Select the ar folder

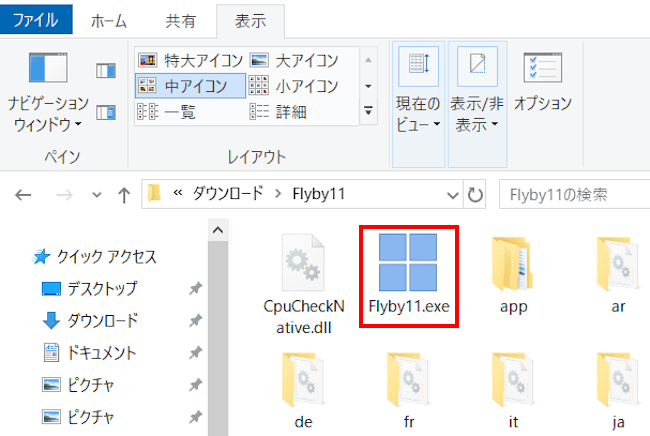[618, 276]
